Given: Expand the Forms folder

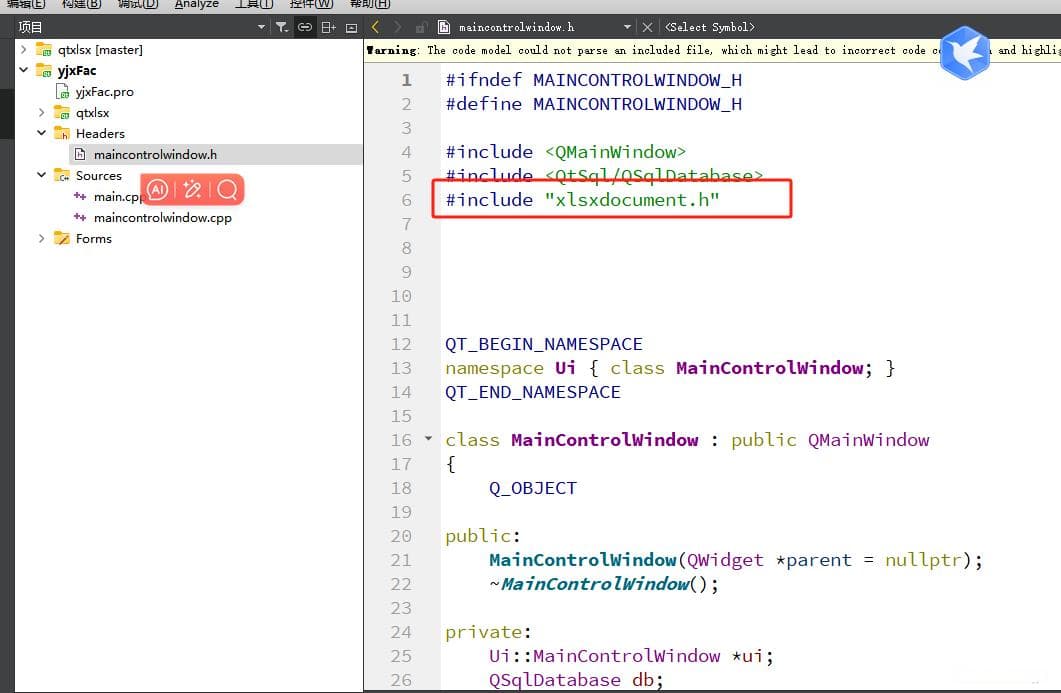Looking at the screenshot, I should click(41, 238).
